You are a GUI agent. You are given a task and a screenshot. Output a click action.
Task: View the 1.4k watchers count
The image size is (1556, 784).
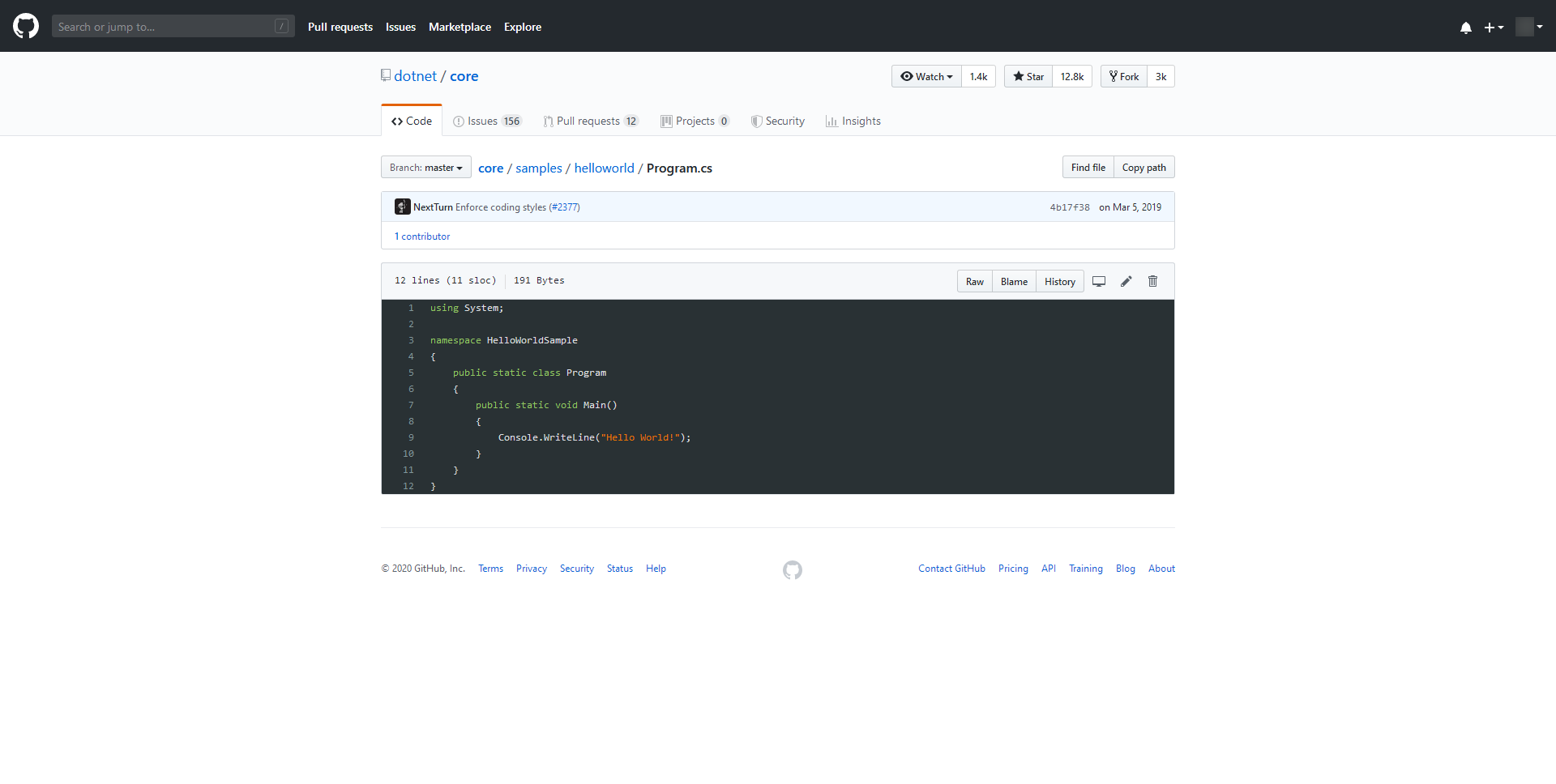click(x=978, y=76)
